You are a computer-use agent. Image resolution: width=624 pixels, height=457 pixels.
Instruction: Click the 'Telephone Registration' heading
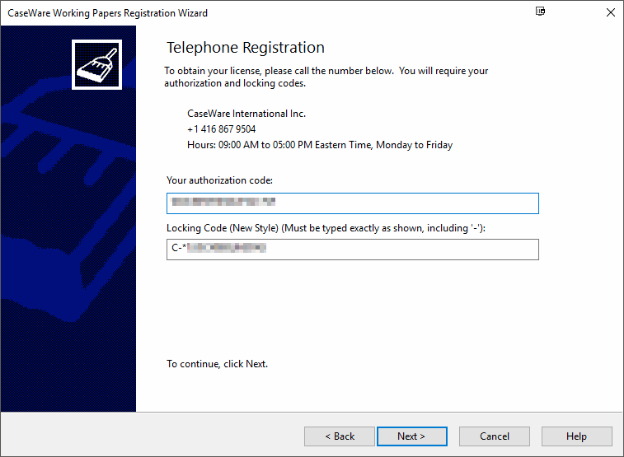pyautogui.click(x=245, y=47)
